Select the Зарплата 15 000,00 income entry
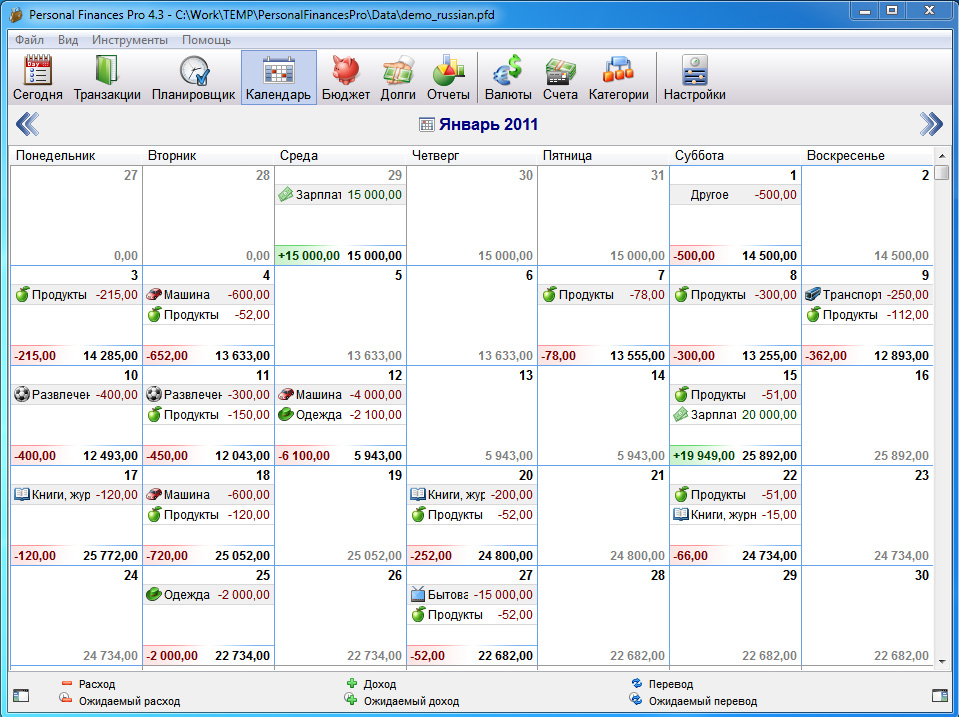Image resolution: width=959 pixels, height=717 pixels. [x=340, y=195]
